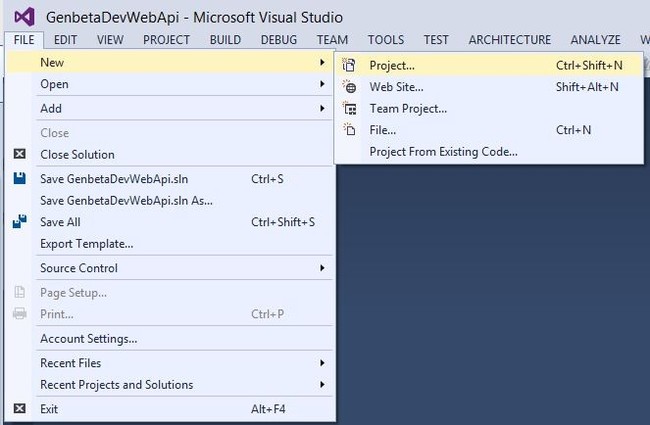Open the BUILD menu
Screen dimensions: 650x425
225,40
